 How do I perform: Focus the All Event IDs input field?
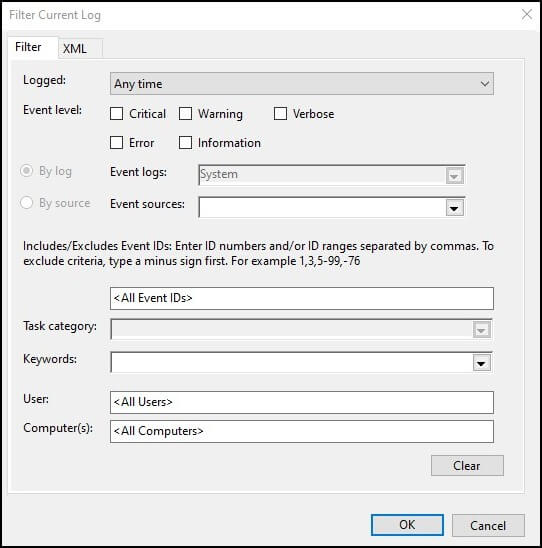(302, 298)
